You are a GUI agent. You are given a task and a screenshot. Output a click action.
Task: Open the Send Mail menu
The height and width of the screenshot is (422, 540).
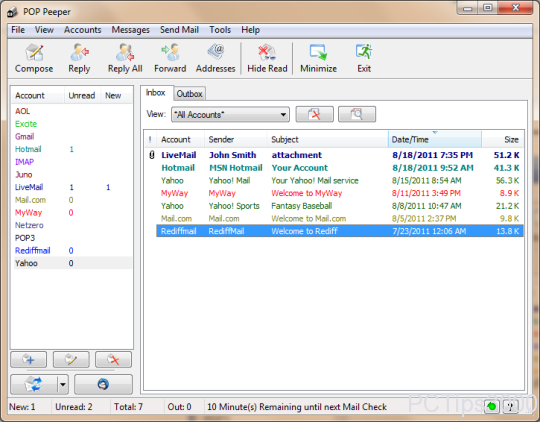[179, 30]
